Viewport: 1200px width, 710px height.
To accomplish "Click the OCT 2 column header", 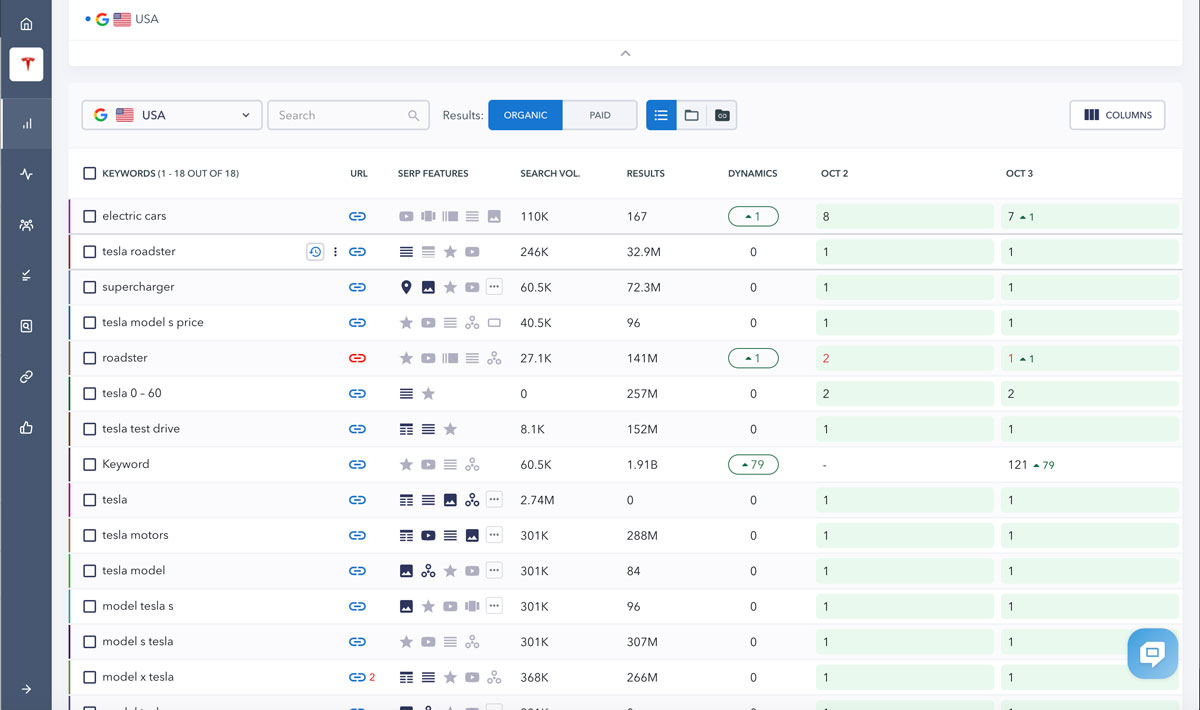I will pyautogui.click(x=835, y=173).
